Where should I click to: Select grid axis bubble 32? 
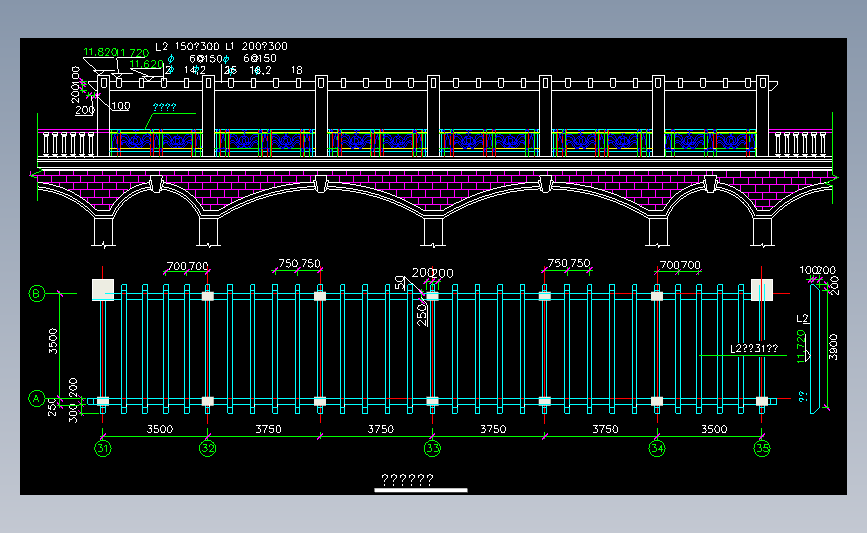pyautogui.click(x=207, y=448)
